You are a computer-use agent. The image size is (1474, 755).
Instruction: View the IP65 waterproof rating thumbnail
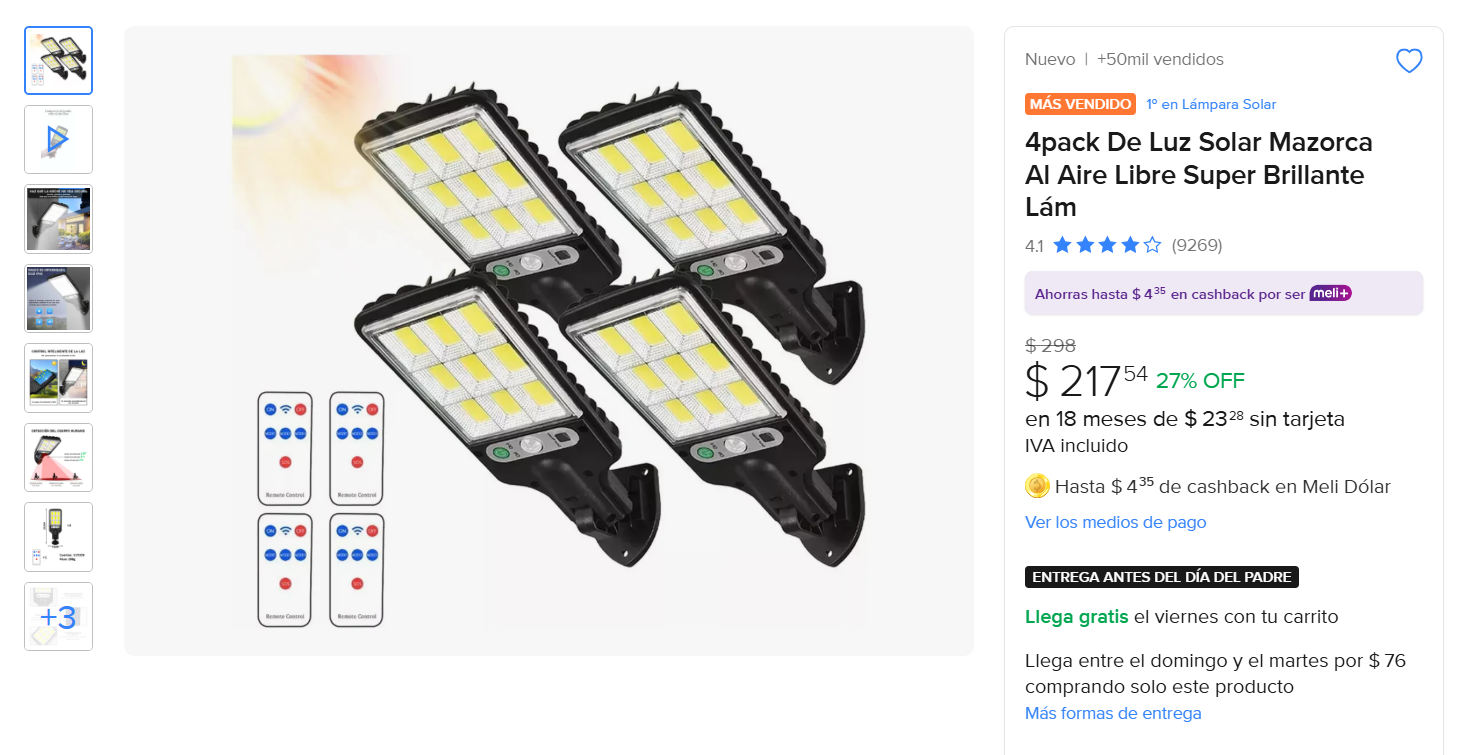[58, 298]
